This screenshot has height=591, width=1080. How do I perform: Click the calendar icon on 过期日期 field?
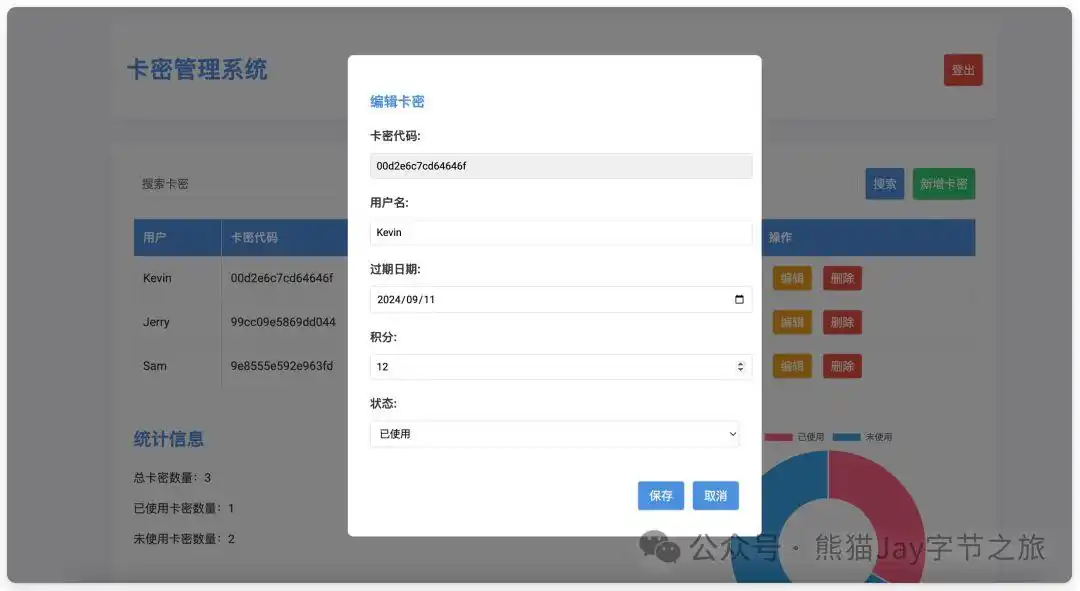click(738, 299)
